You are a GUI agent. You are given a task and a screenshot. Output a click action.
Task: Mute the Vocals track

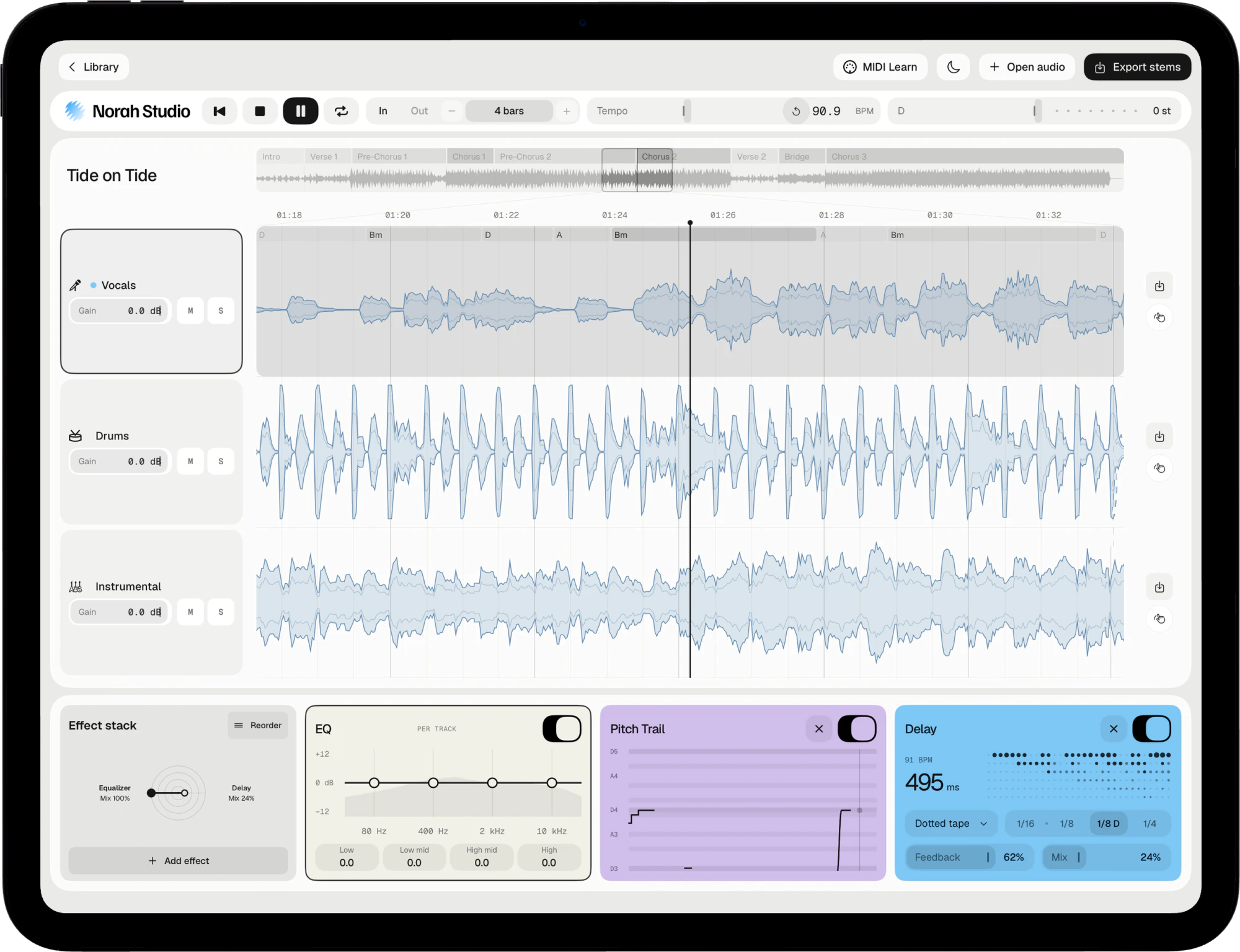coord(190,311)
